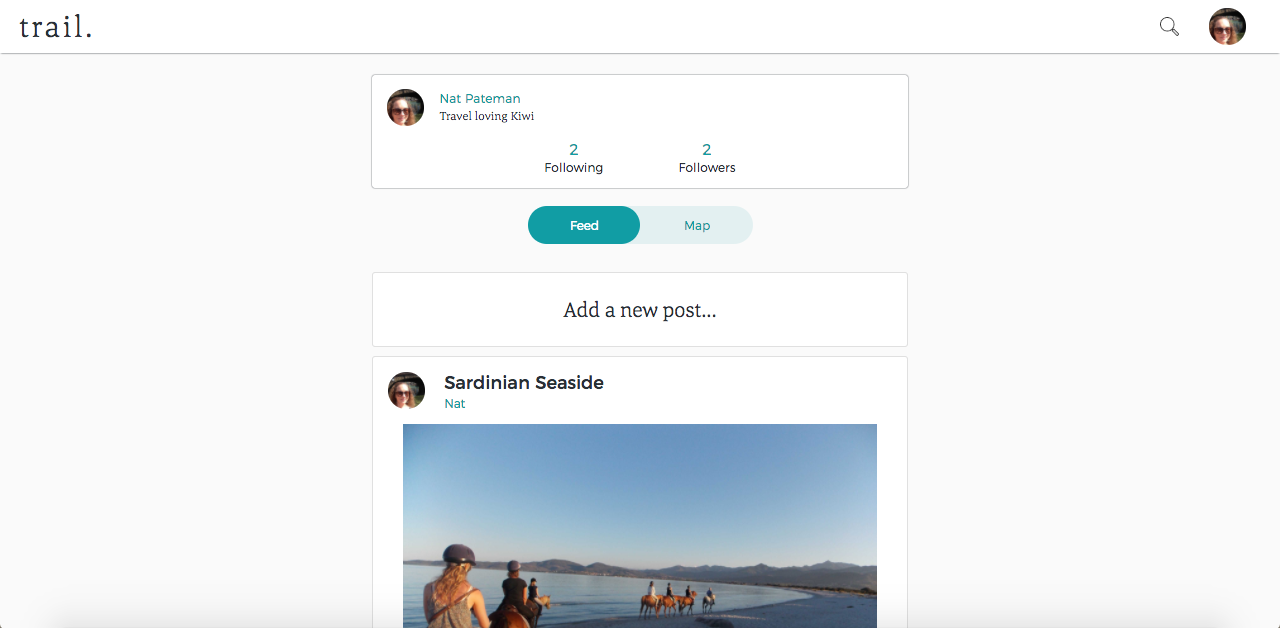Click the distant horse group in photo
The image size is (1280, 628).
point(678,598)
